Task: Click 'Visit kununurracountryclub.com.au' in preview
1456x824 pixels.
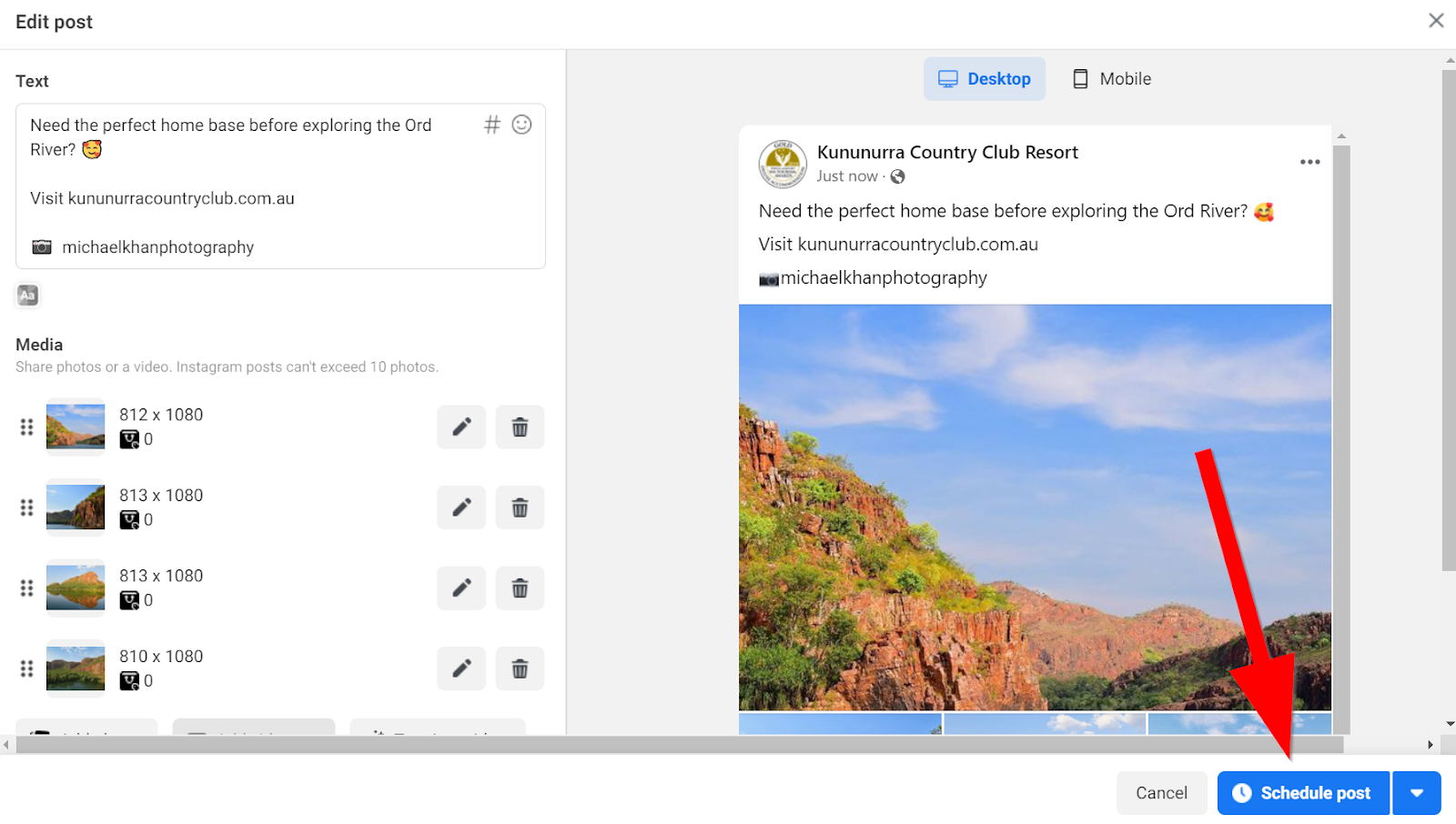Action: click(898, 244)
